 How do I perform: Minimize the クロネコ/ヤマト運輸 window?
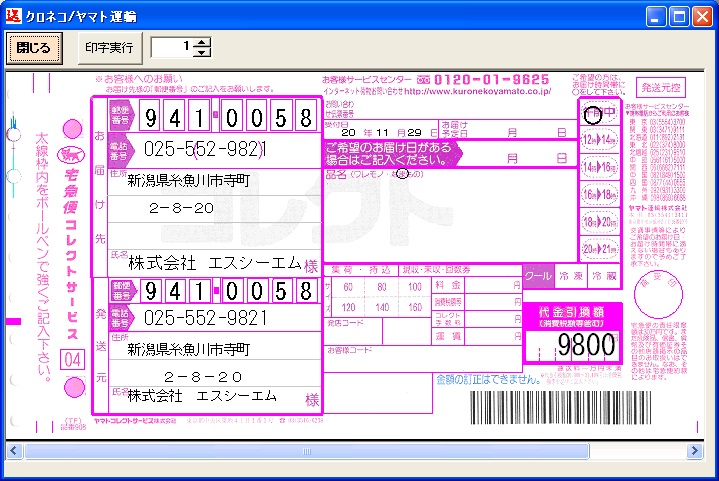coord(656,17)
